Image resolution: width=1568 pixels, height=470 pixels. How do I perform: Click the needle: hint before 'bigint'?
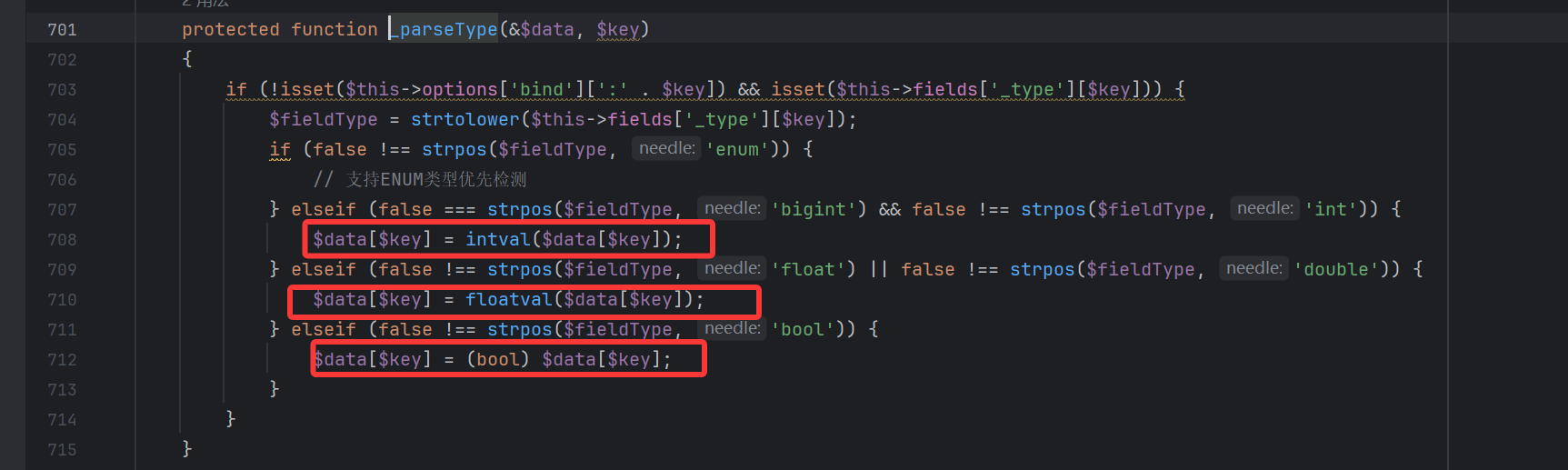[x=732, y=209]
